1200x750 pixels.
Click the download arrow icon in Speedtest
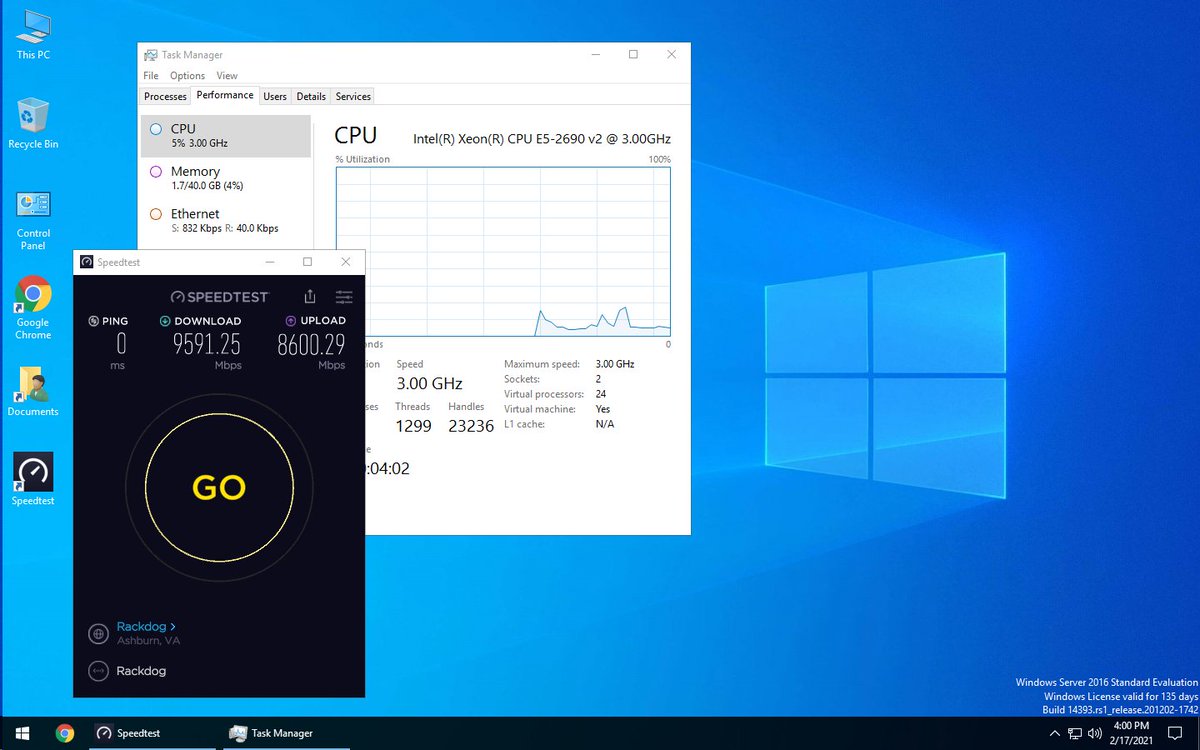(x=165, y=321)
